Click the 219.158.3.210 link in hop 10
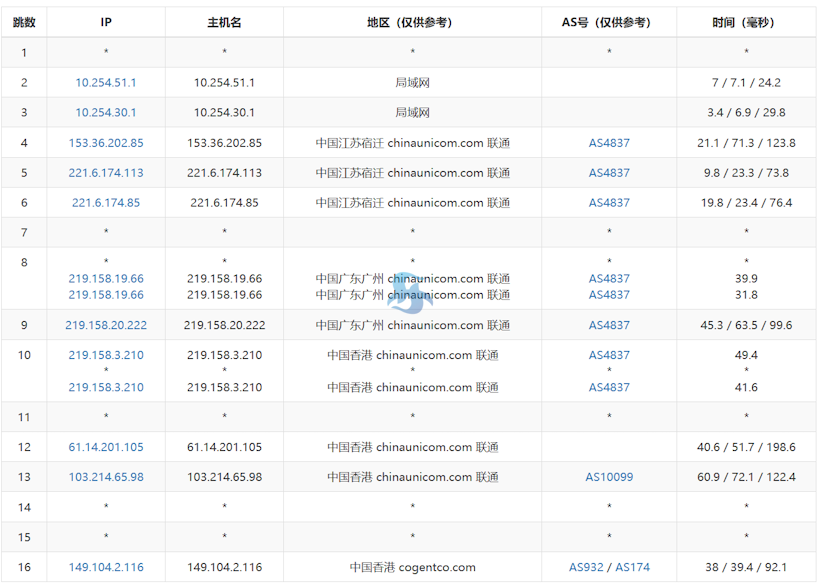Image resolution: width=820 pixels, height=585 pixels. (105, 355)
